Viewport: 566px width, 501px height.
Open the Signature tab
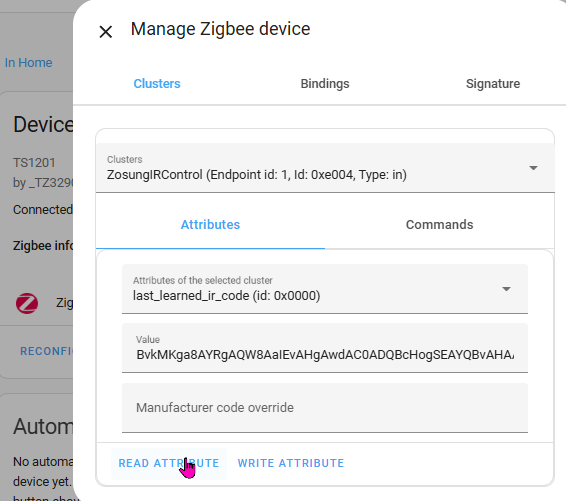pos(493,84)
